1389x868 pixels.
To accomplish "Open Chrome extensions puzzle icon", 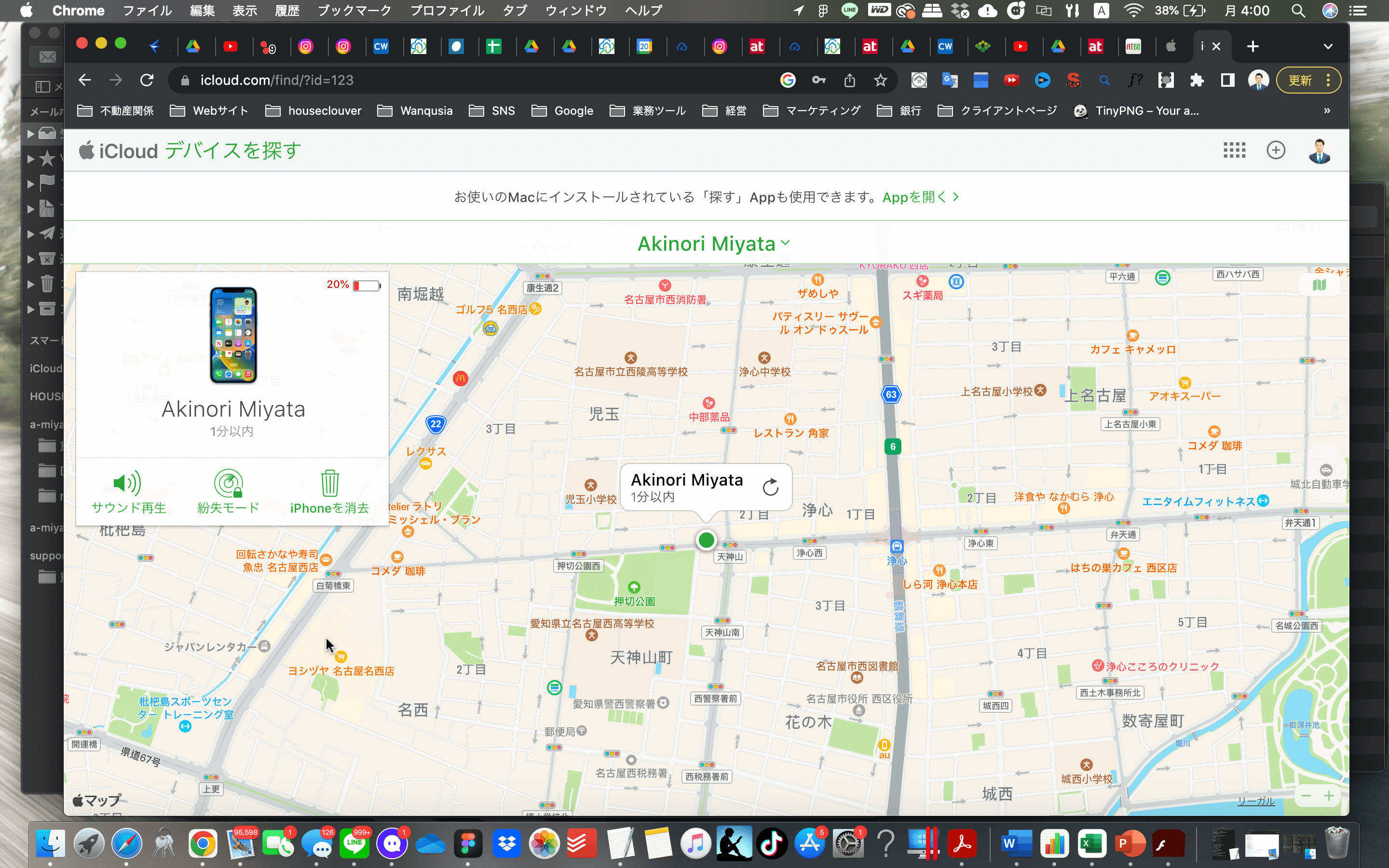I will pyautogui.click(x=1197, y=81).
